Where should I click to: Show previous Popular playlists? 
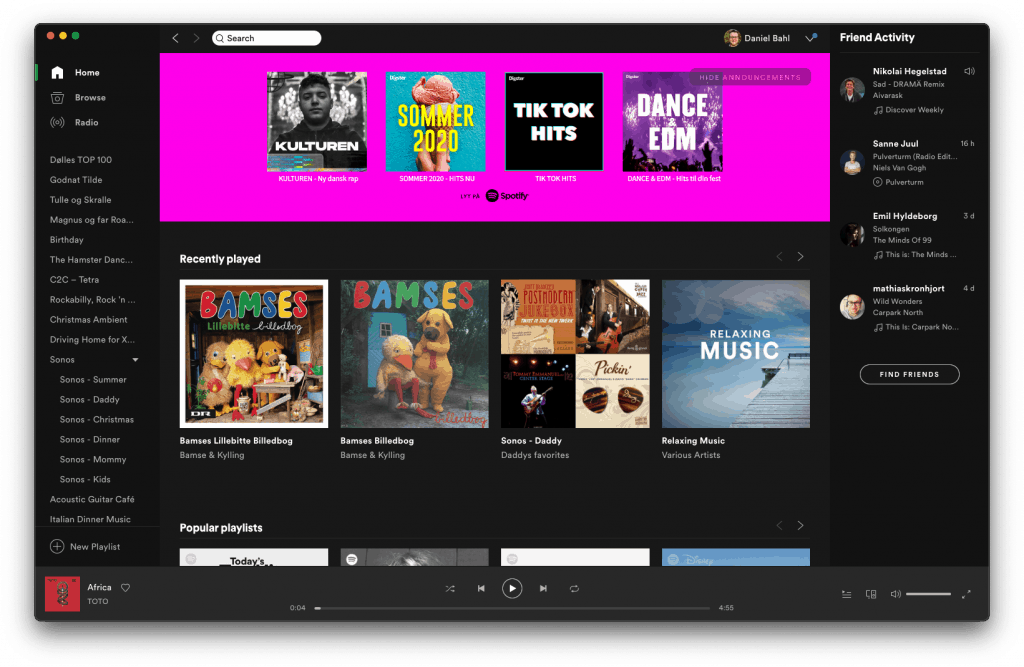[x=779, y=525]
